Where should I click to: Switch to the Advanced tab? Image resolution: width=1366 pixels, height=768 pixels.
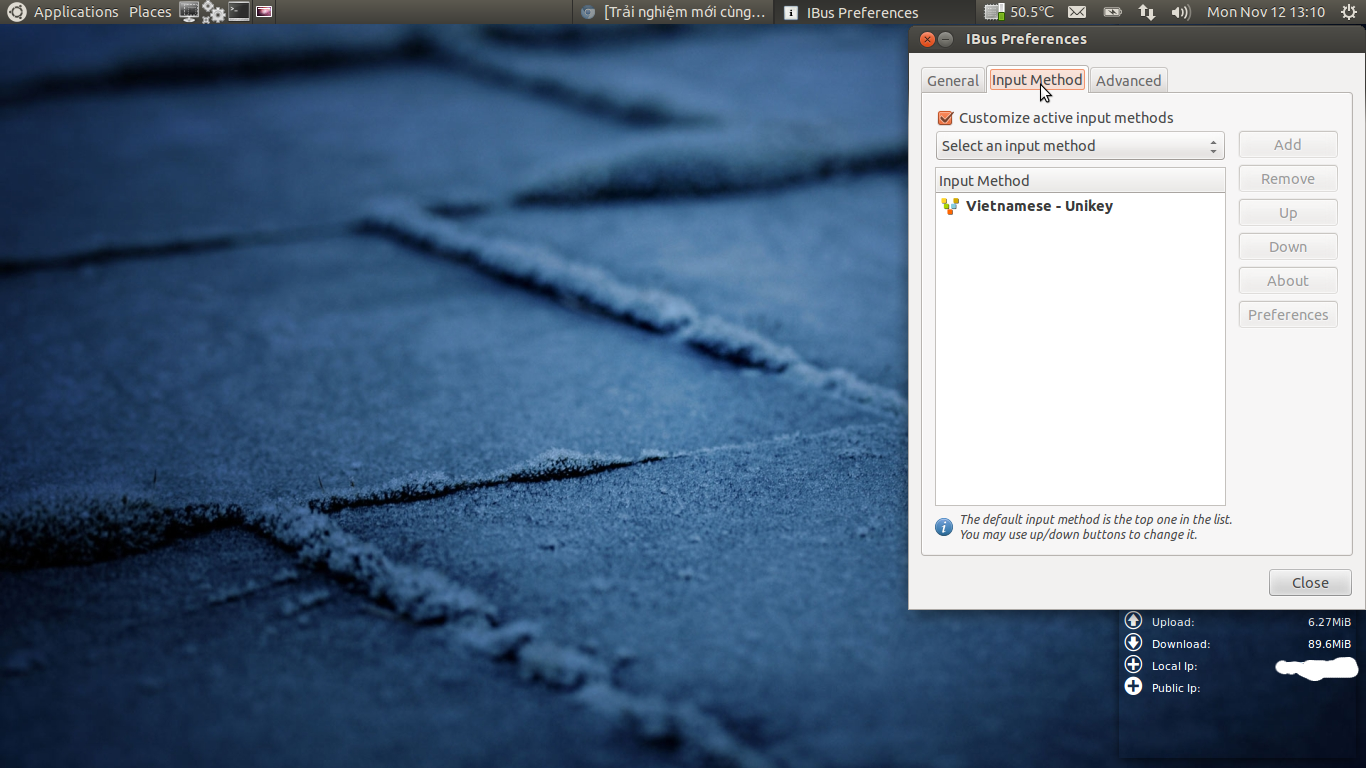point(1128,81)
